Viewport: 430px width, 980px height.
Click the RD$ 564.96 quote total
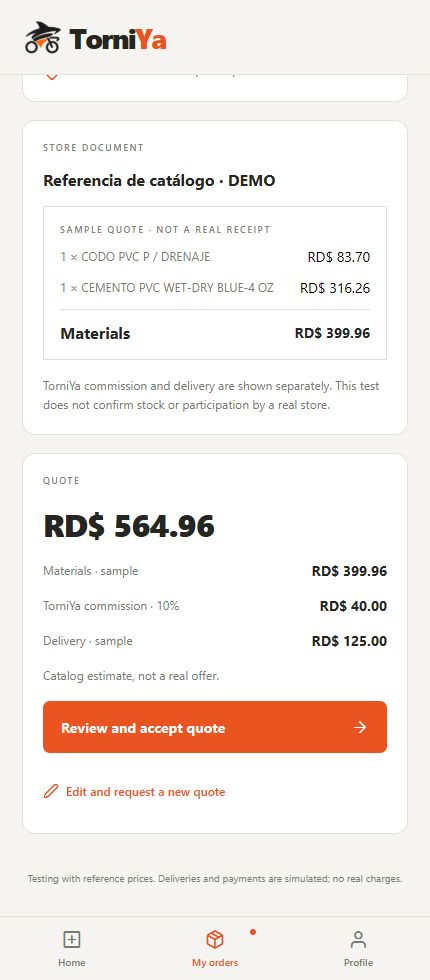129,526
